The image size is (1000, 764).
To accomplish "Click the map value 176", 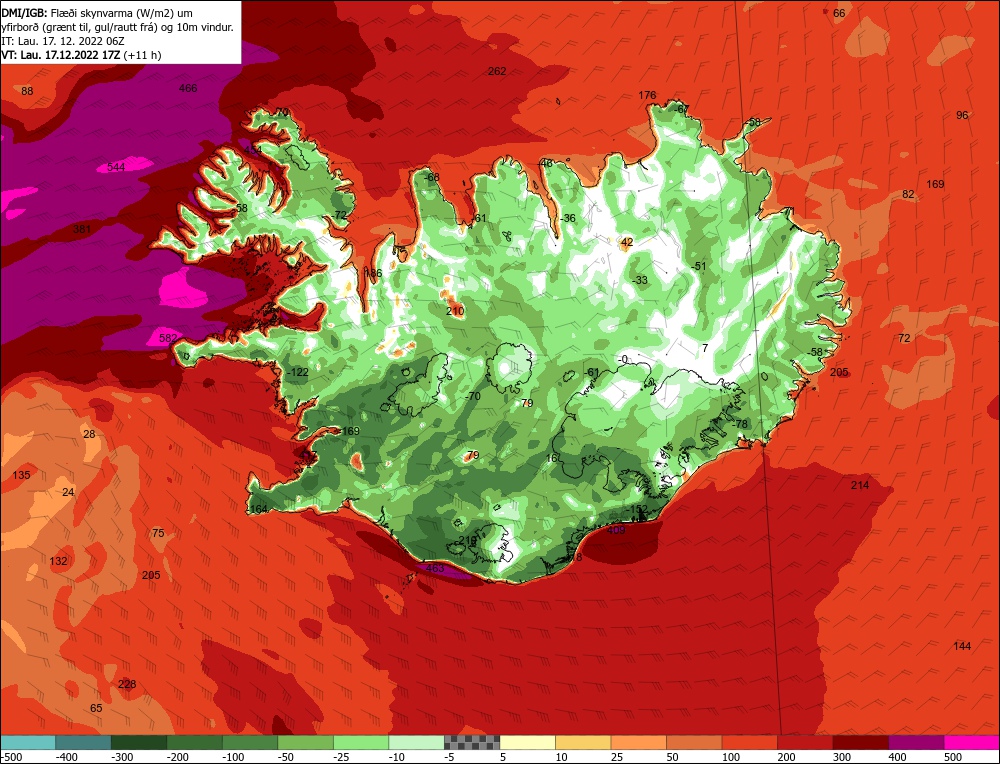I will [x=647, y=95].
